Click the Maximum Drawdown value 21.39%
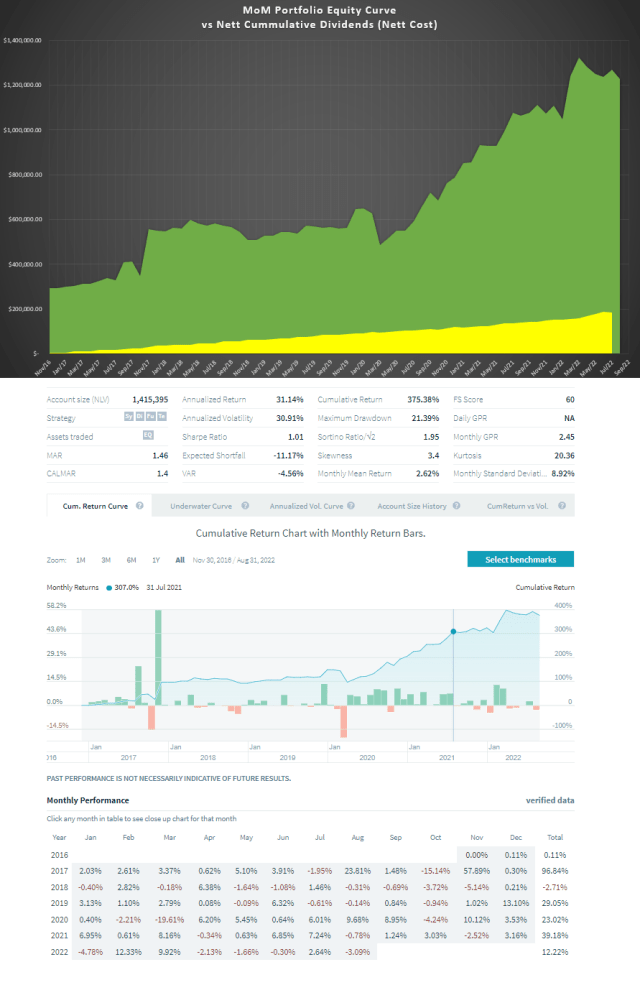 tap(425, 418)
